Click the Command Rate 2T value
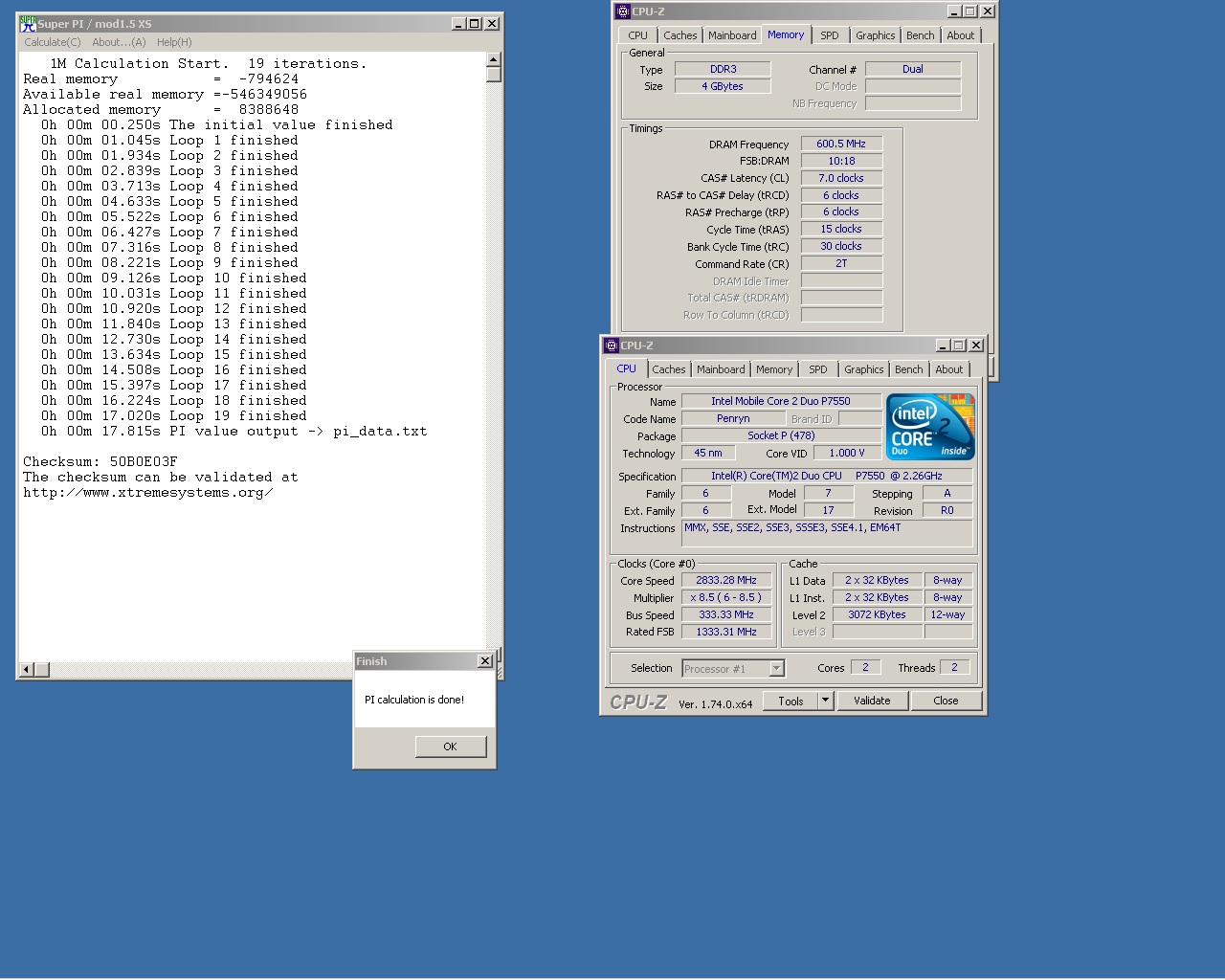The width and height of the screenshot is (1225, 980). (x=841, y=263)
